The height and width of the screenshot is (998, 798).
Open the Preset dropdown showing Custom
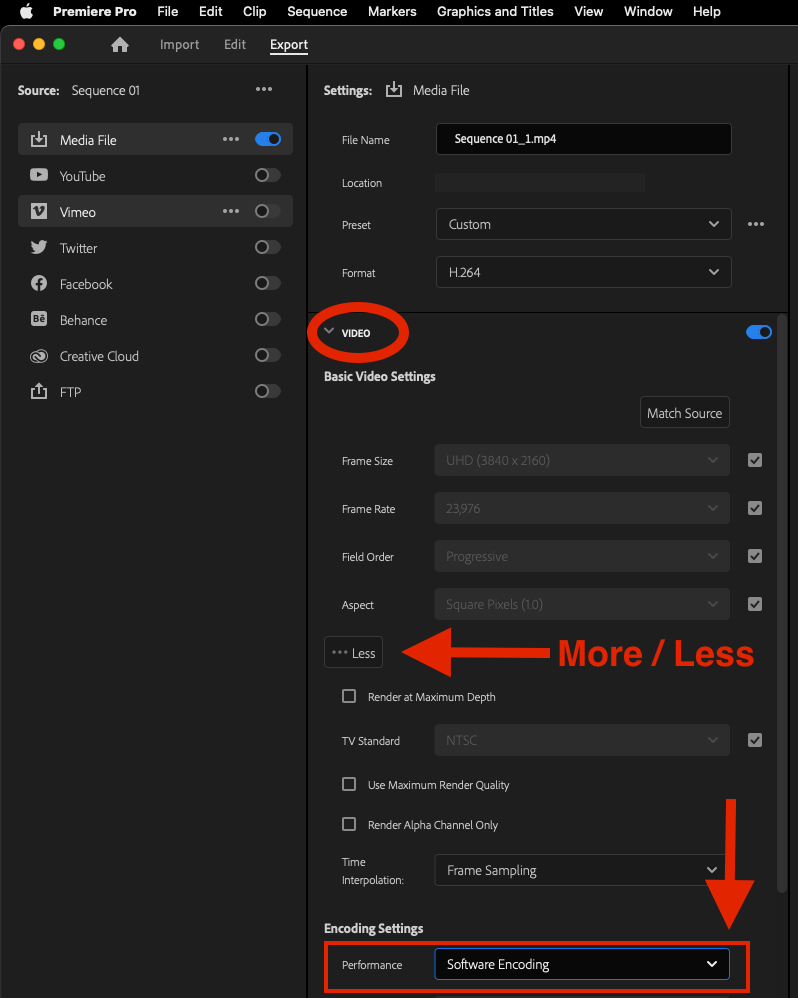pos(584,224)
